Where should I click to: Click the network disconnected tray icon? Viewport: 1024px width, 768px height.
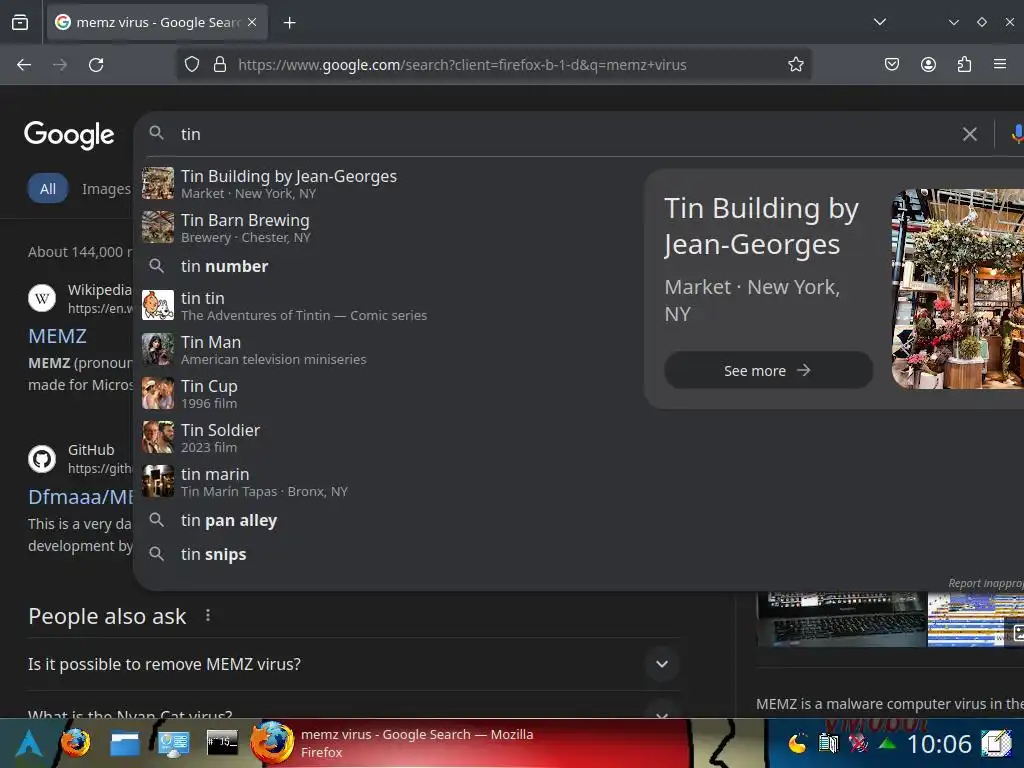pyautogui.click(x=858, y=743)
